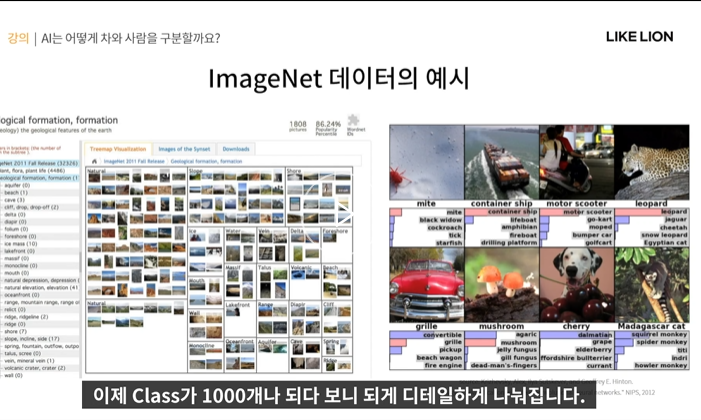Open the Shore treemap cell

point(319,197)
